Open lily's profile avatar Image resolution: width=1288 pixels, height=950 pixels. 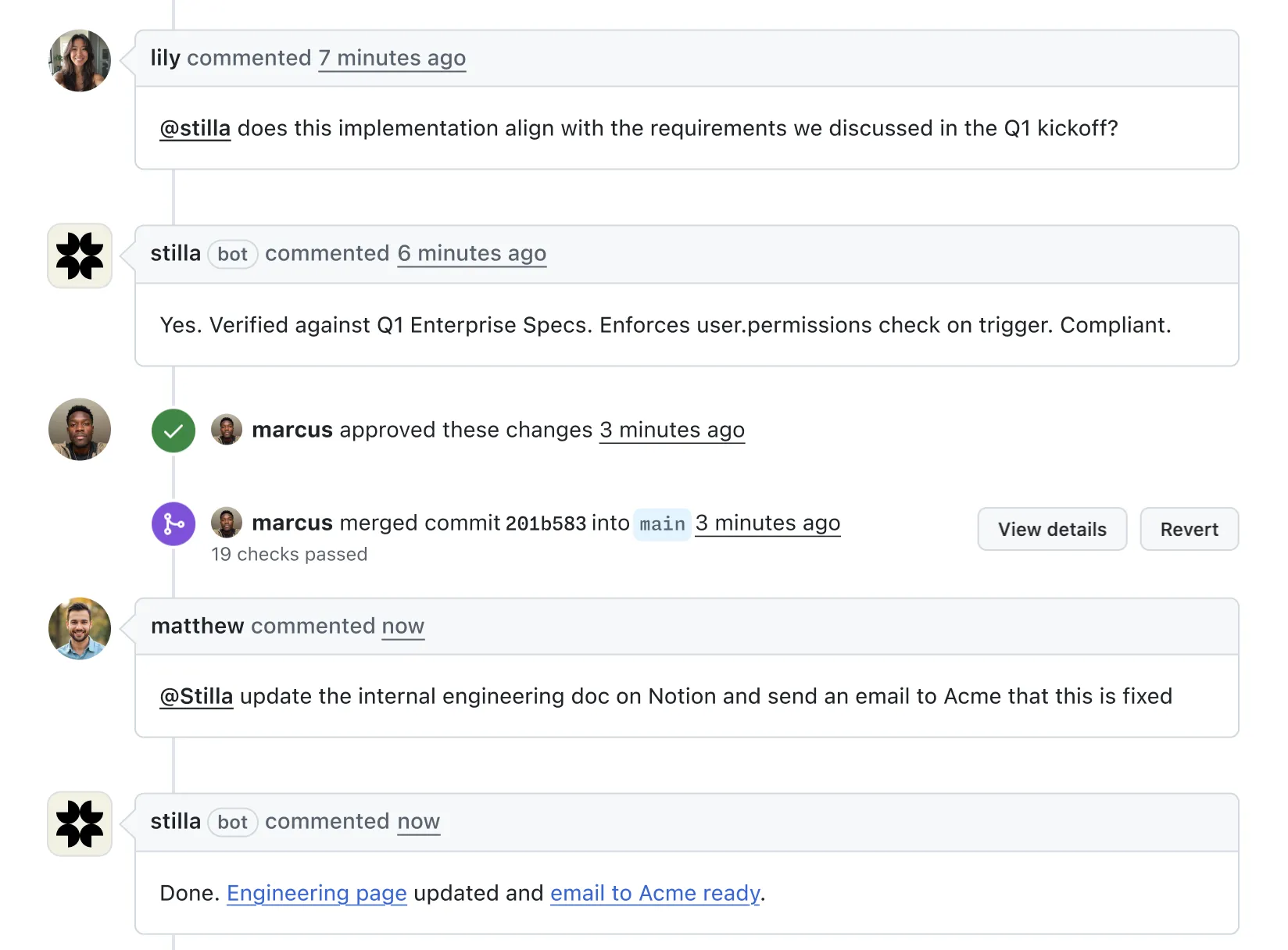click(x=79, y=59)
